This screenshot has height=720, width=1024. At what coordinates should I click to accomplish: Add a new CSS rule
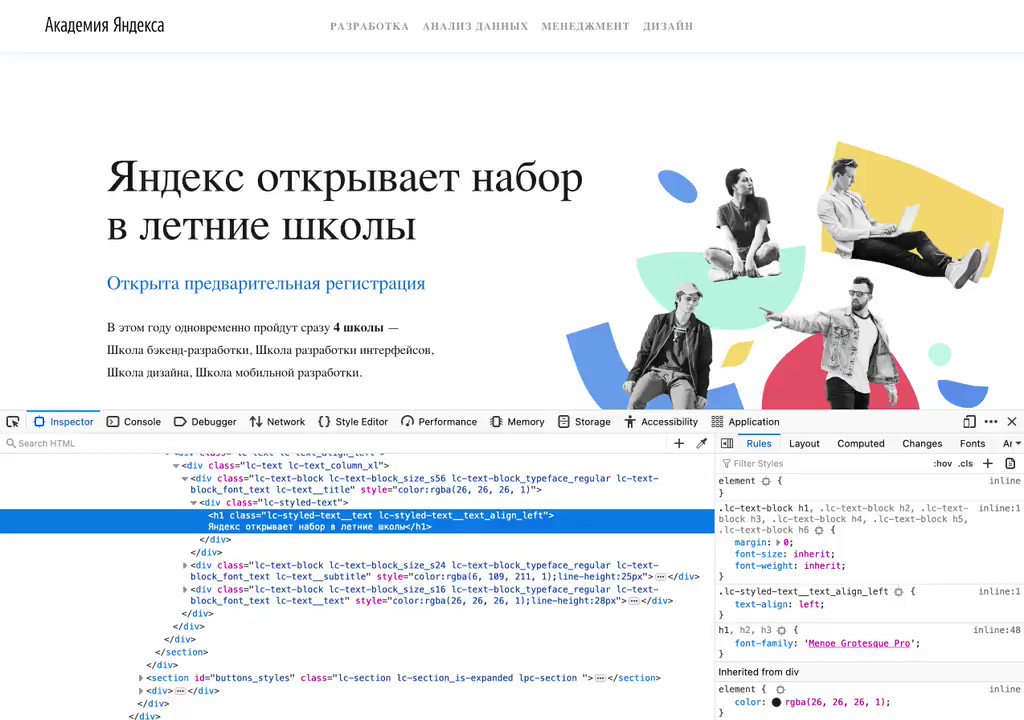click(988, 463)
